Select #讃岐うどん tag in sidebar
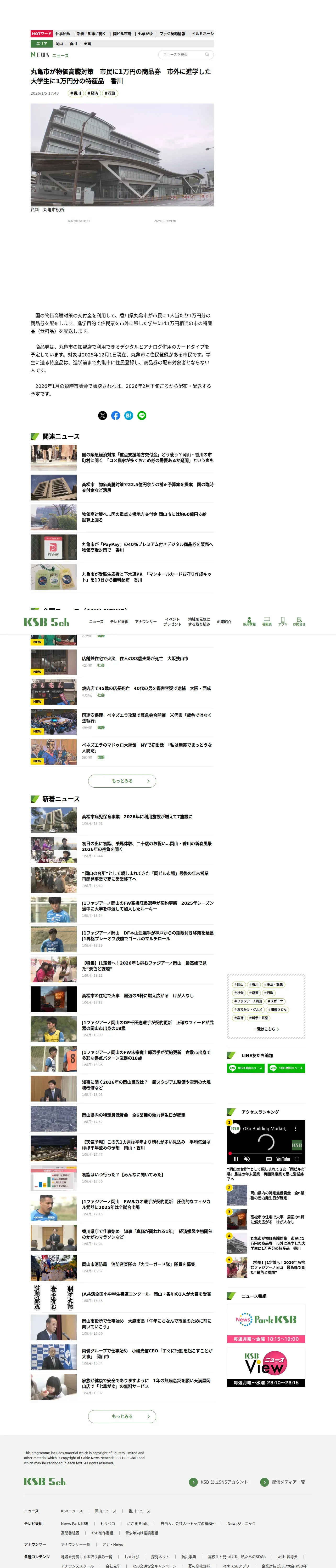 pyautogui.click(x=277, y=1010)
